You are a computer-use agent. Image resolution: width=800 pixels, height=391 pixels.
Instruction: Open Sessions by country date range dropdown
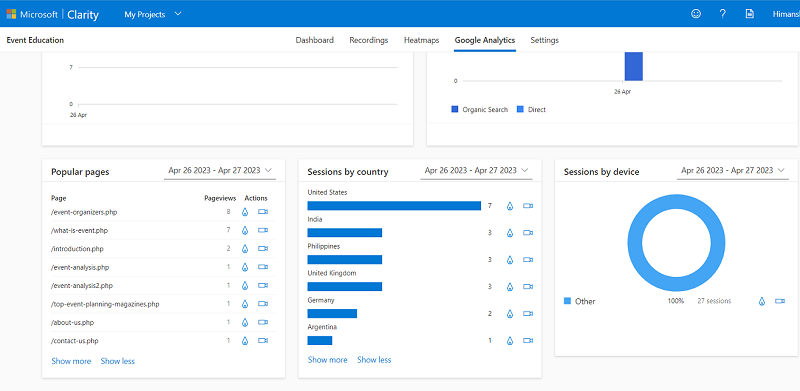pyautogui.click(x=477, y=170)
